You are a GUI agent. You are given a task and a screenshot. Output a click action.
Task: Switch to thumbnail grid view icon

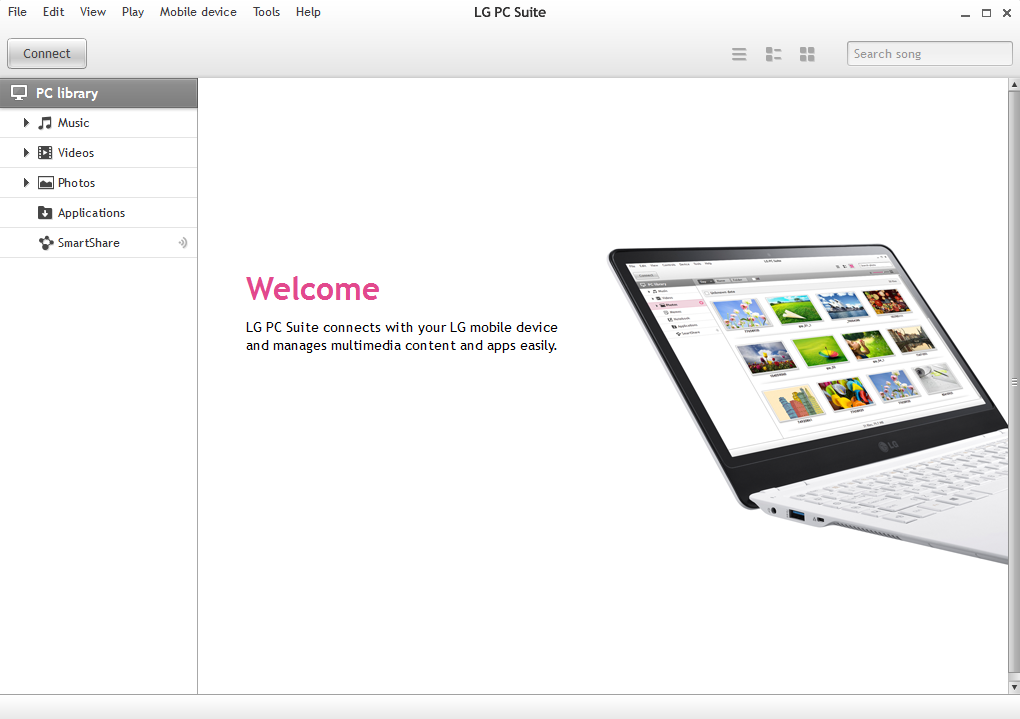click(x=807, y=54)
